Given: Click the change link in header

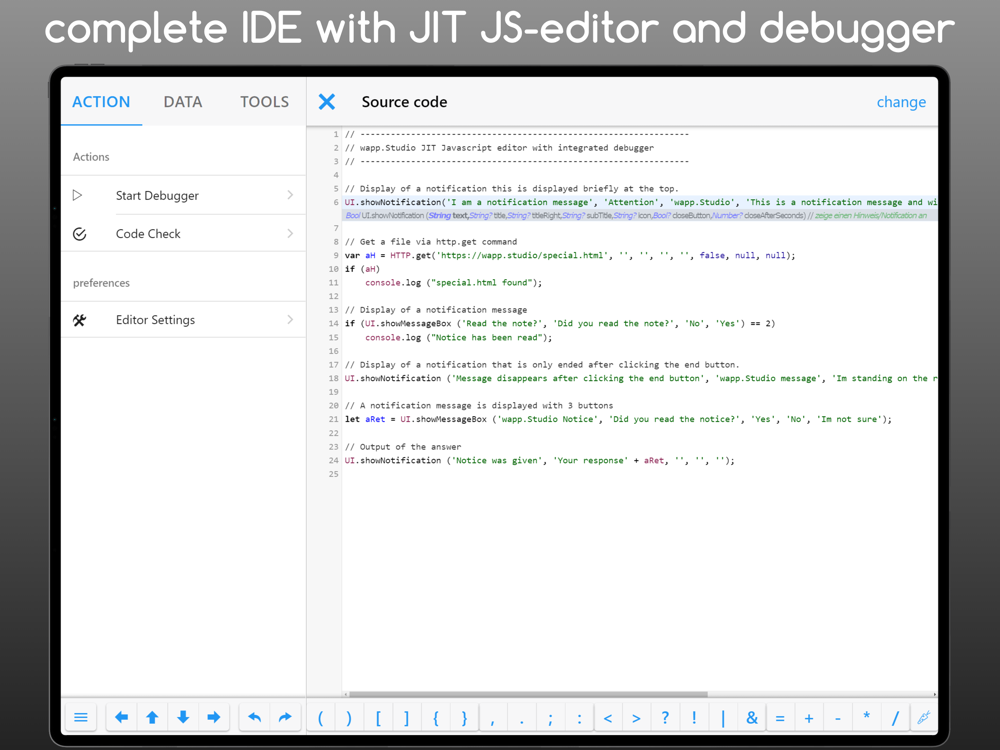Looking at the screenshot, I should pos(901,102).
